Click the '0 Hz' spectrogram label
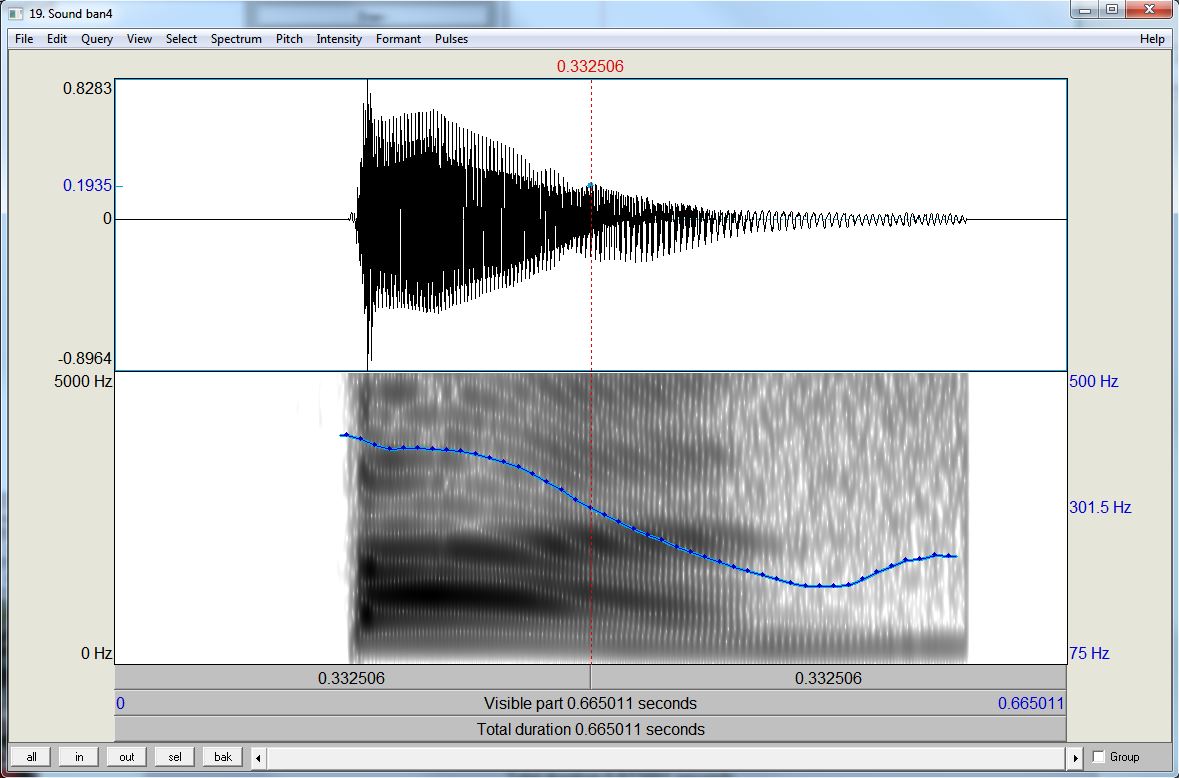 click(96, 653)
